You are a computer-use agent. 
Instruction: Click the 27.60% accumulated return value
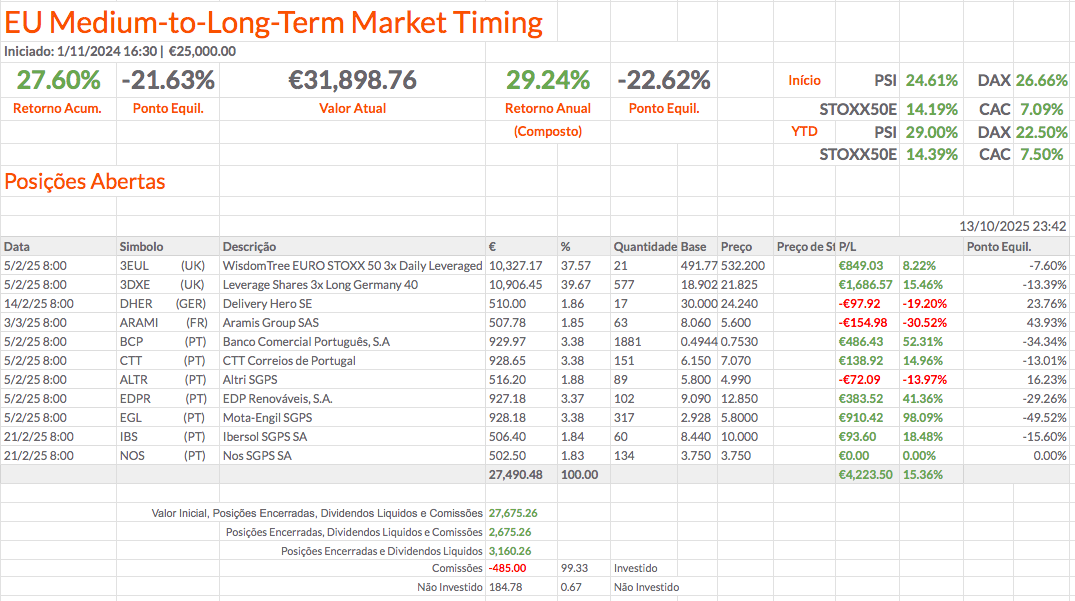tap(58, 80)
